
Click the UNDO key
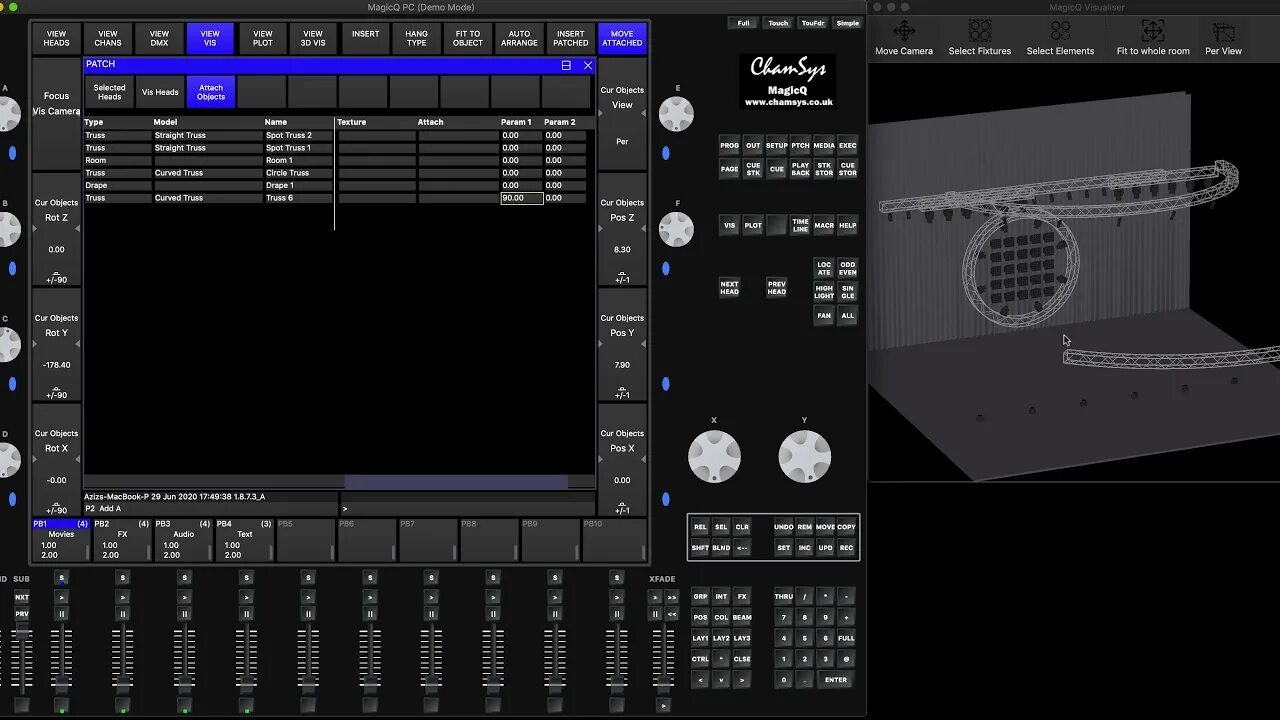click(783, 527)
